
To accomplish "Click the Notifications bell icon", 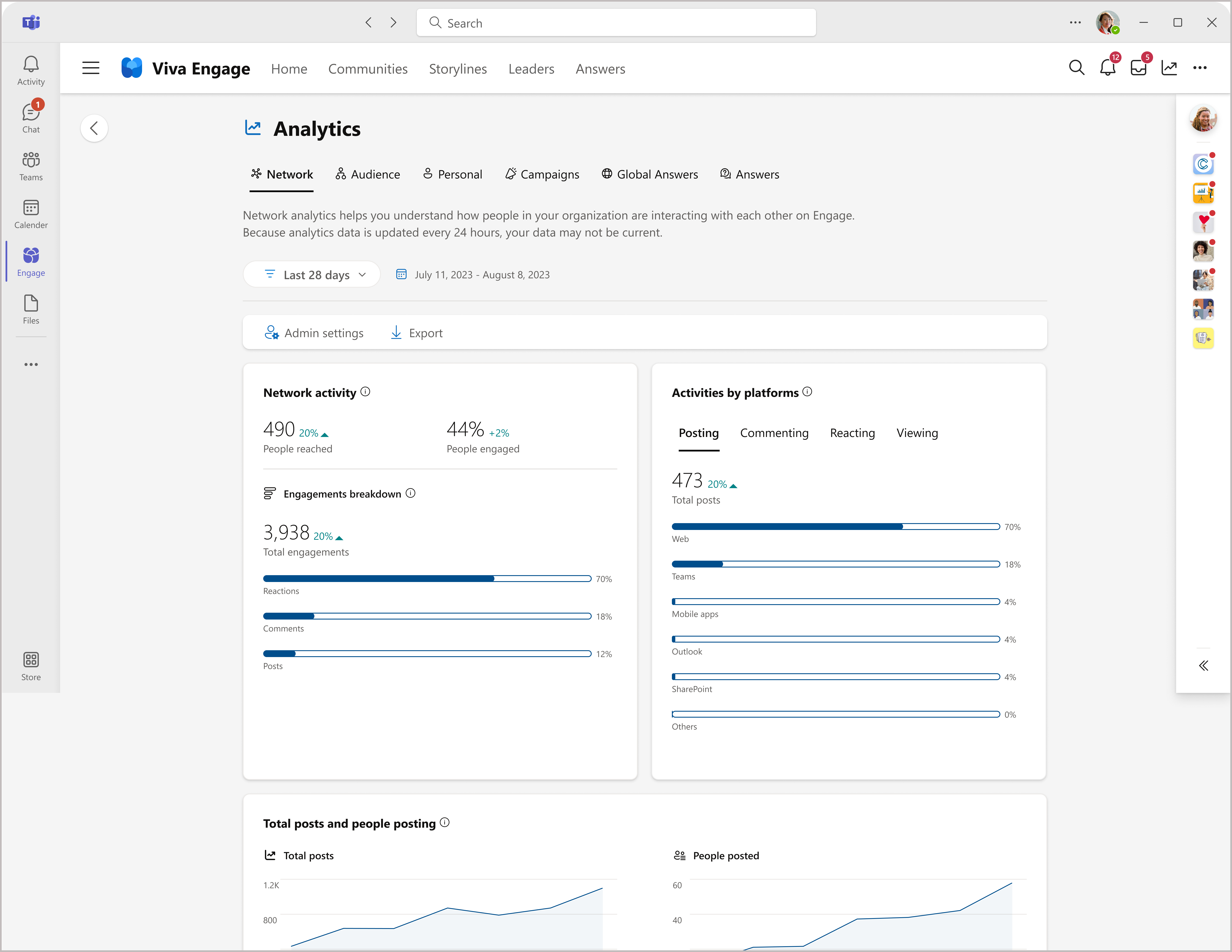I will (x=1108, y=68).
